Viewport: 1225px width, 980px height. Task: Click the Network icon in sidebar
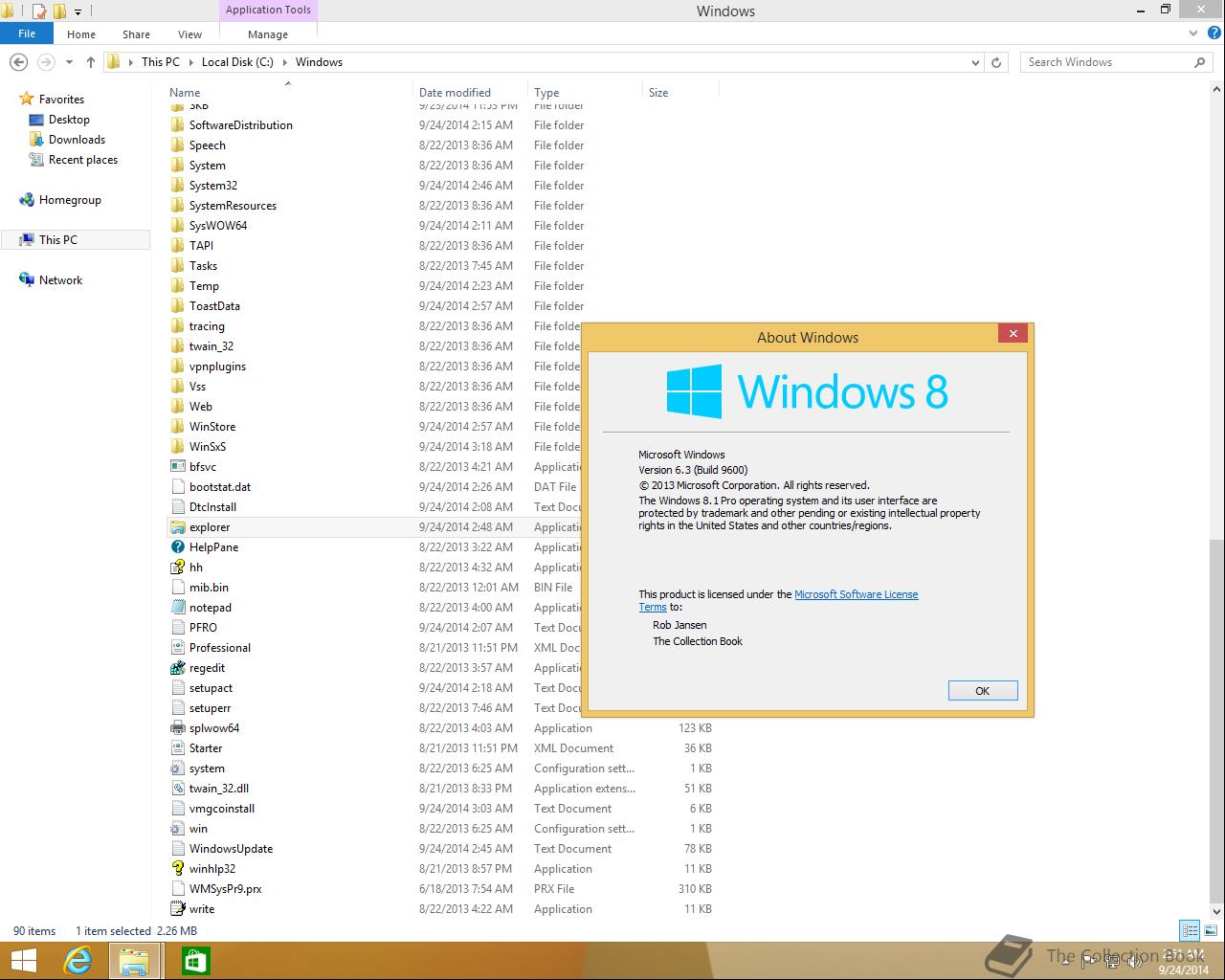[x=27, y=280]
